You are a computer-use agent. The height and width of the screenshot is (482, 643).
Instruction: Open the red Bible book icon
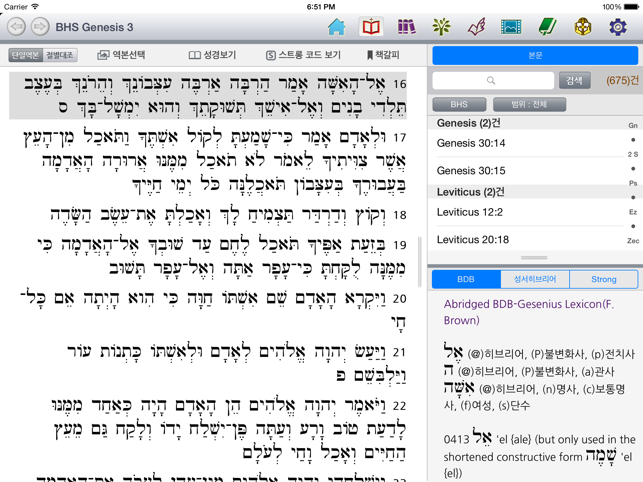(371, 27)
